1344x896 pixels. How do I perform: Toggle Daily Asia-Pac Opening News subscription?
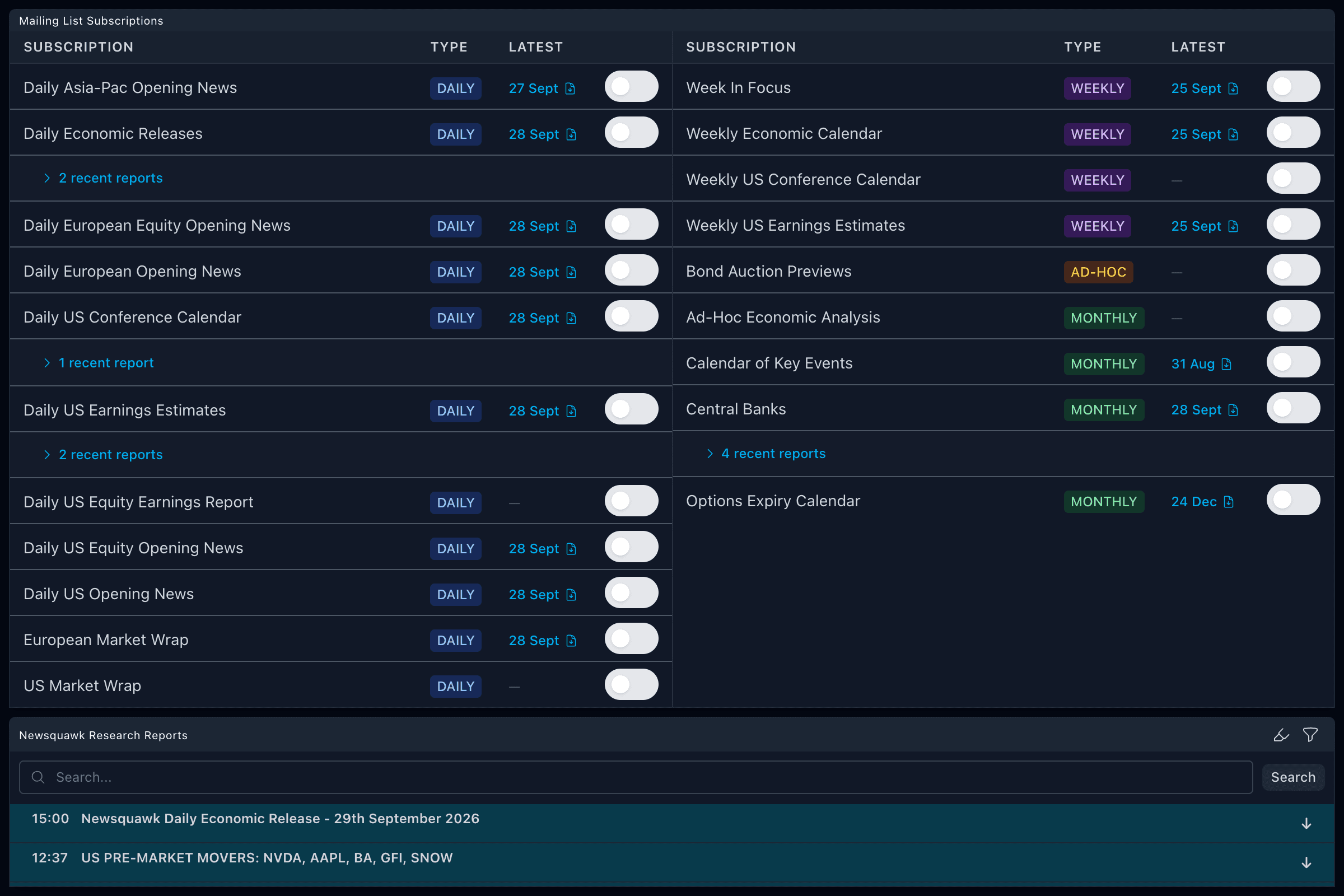(632, 86)
